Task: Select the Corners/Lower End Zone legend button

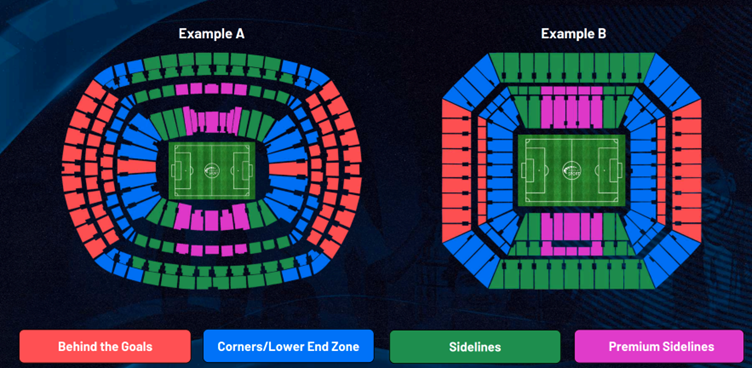Action: pos(288,346)
